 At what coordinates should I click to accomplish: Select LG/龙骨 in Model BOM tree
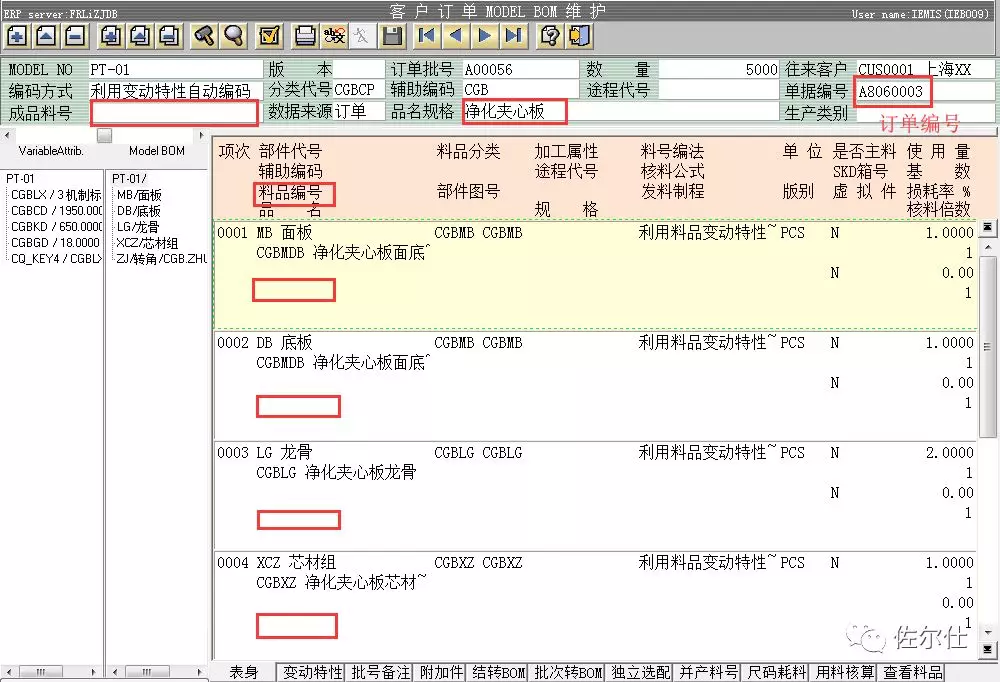(x=138, y=226)
